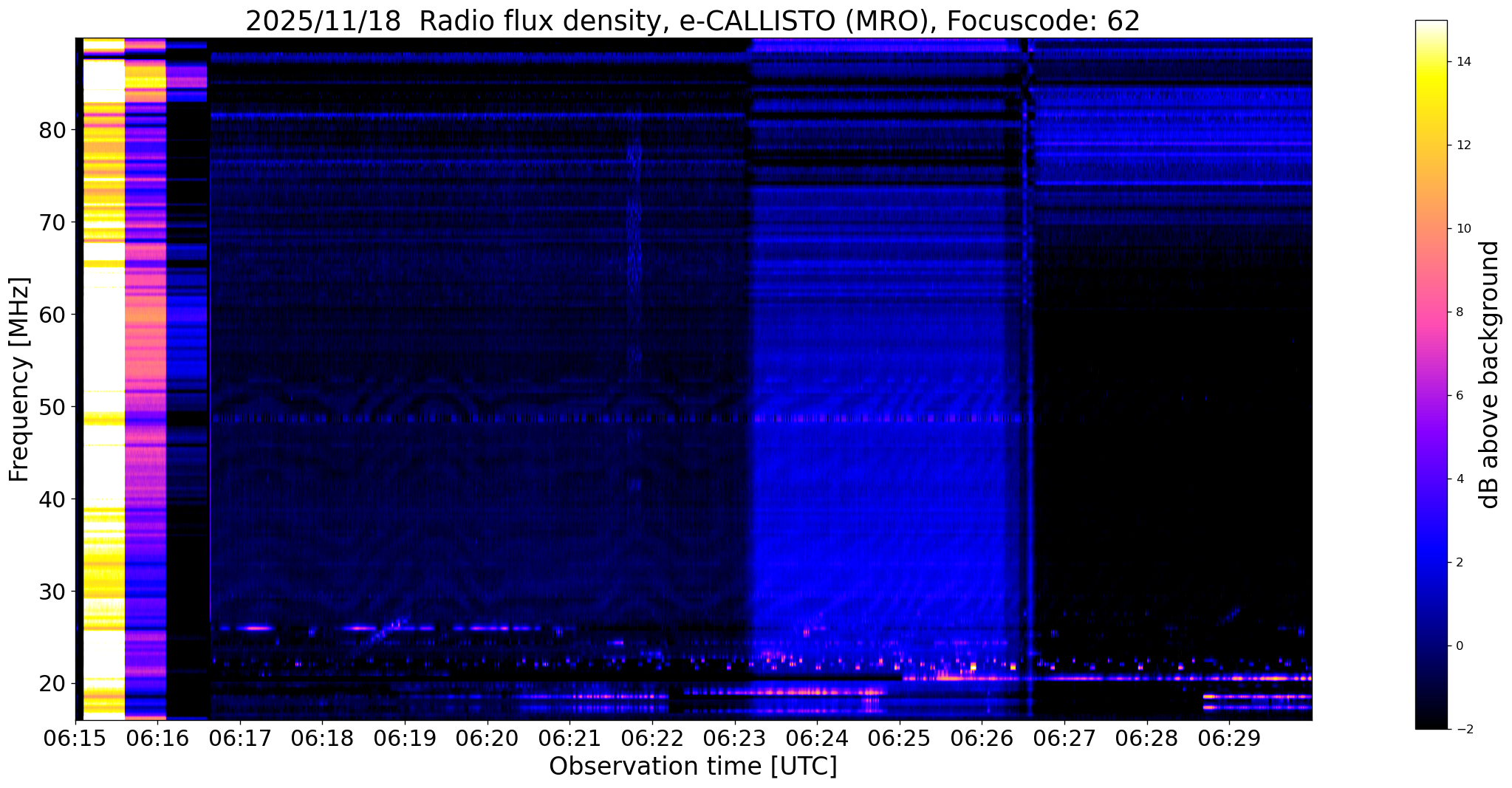The width and height of the screenshot is (1512, 788).
Task: Click the colorbar tick label 4
Action: point(1458,479)
